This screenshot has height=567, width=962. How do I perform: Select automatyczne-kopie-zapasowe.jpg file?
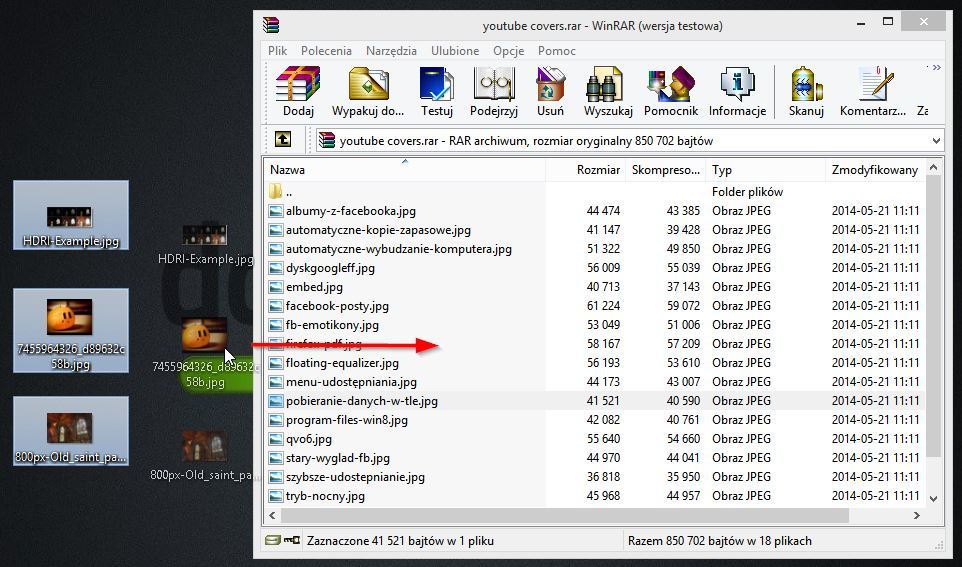click(x=378, y=230)
